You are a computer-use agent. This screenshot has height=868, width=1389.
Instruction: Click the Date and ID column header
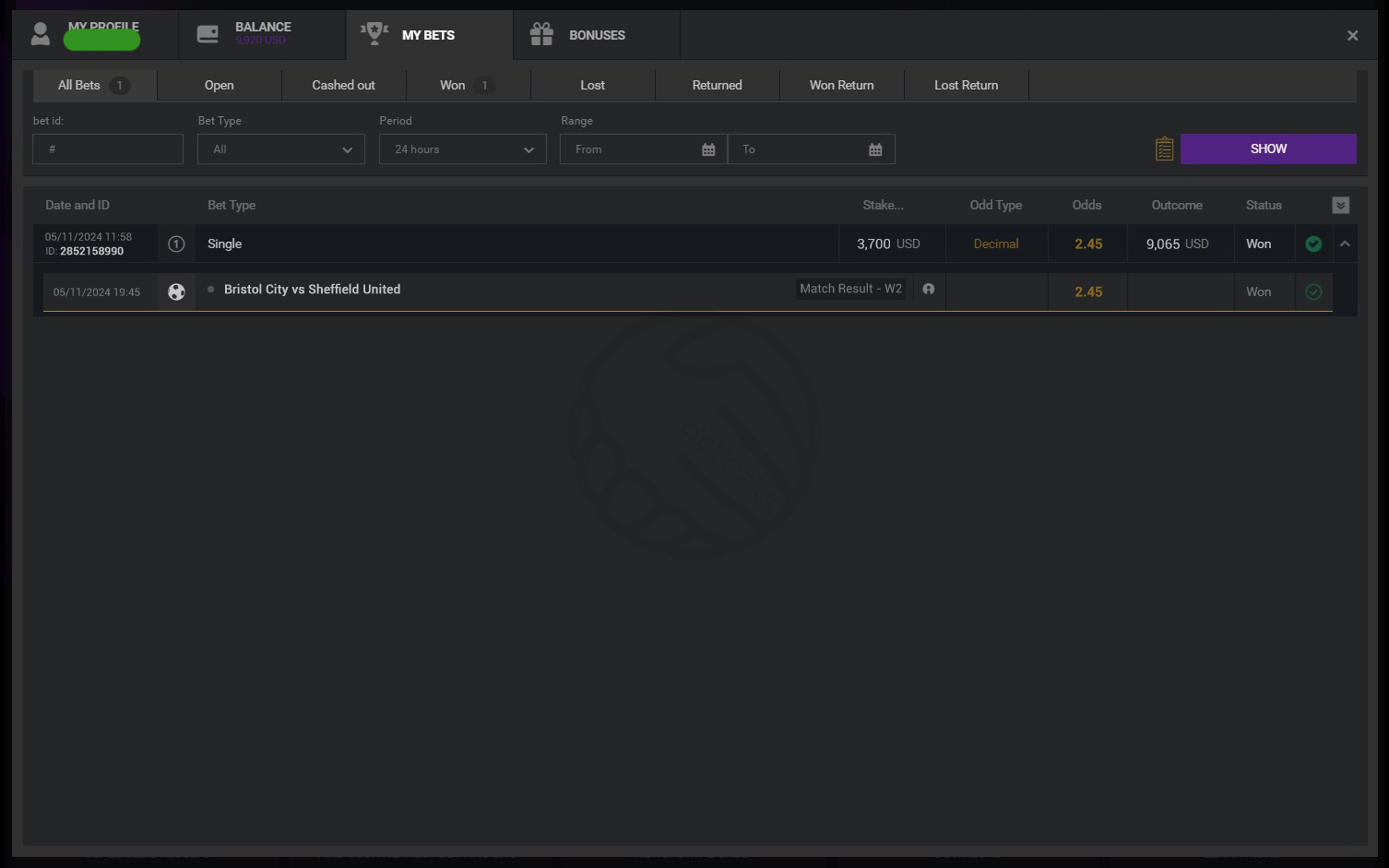pyautogui.click(x=77, y=205)
